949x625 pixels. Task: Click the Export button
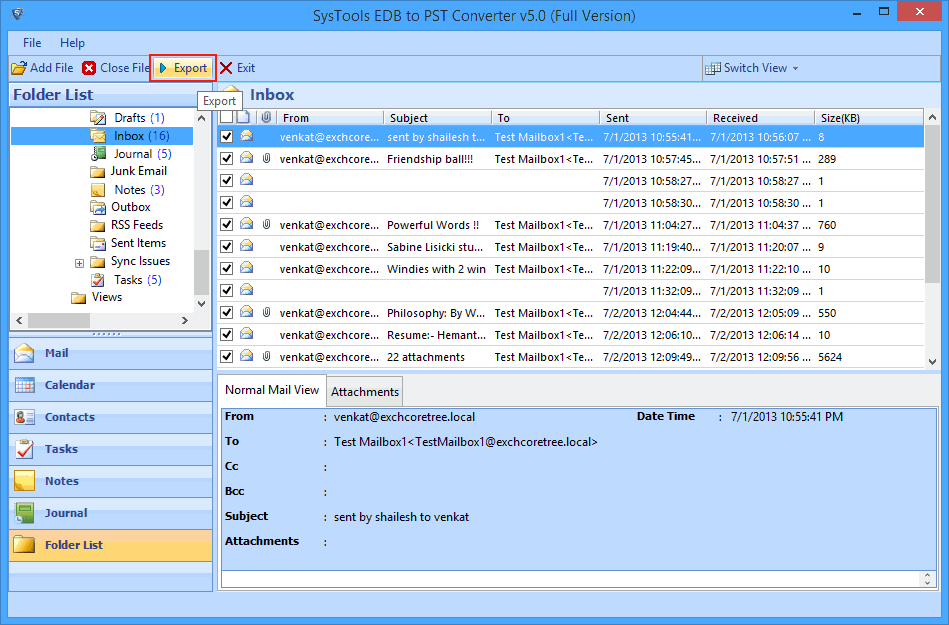[183, 68]
